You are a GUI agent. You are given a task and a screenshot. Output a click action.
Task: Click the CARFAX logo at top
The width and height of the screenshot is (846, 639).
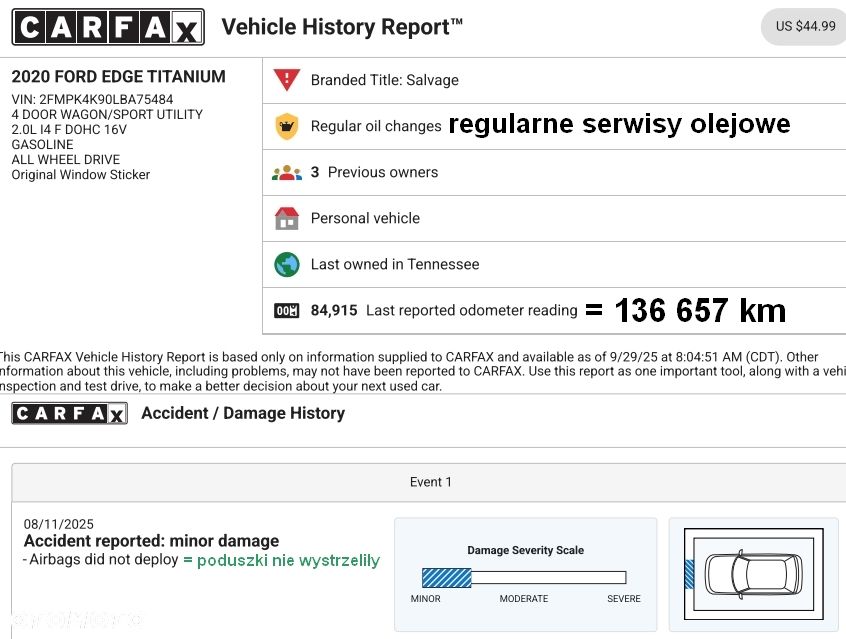(108, 27)
